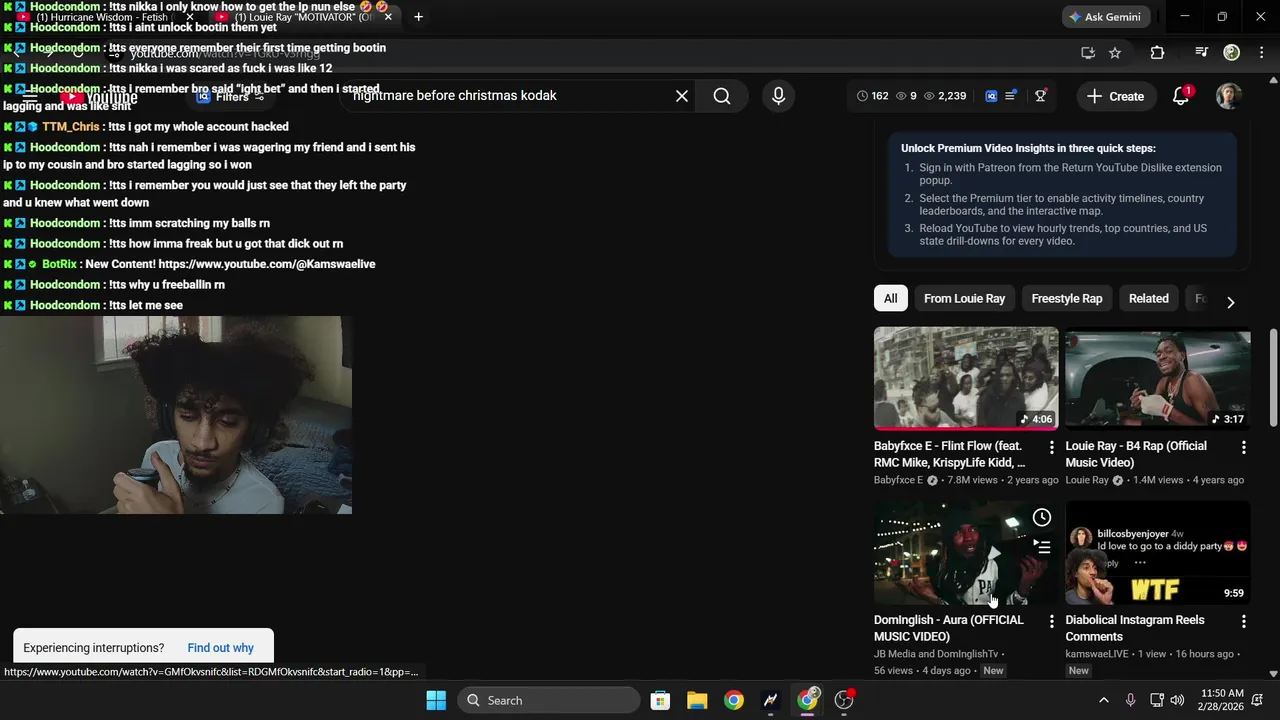Viewport: 1280px width, 720px height.
Task: Click the Louie Ray channel name
Action: (1087, 480)
